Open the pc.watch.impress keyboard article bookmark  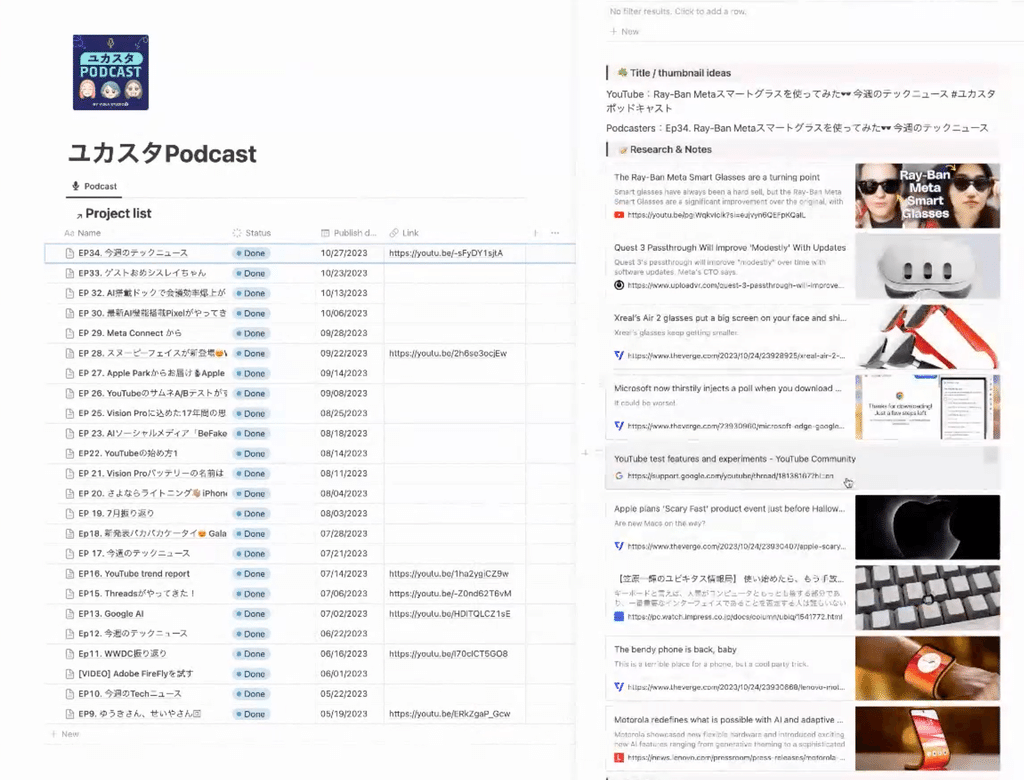(729, 598)
